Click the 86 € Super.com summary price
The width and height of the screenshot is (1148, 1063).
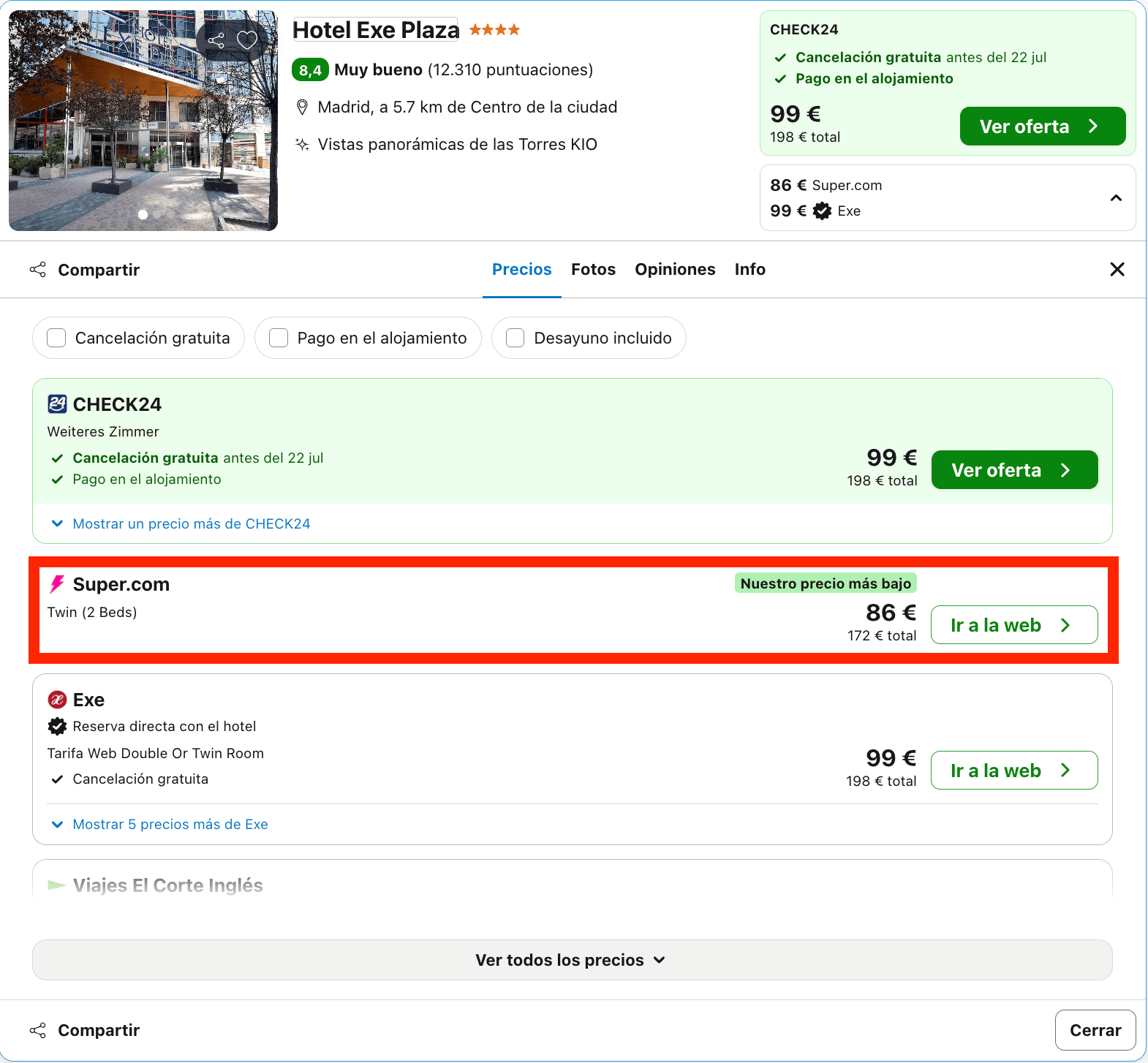click(x=826, y=185)
